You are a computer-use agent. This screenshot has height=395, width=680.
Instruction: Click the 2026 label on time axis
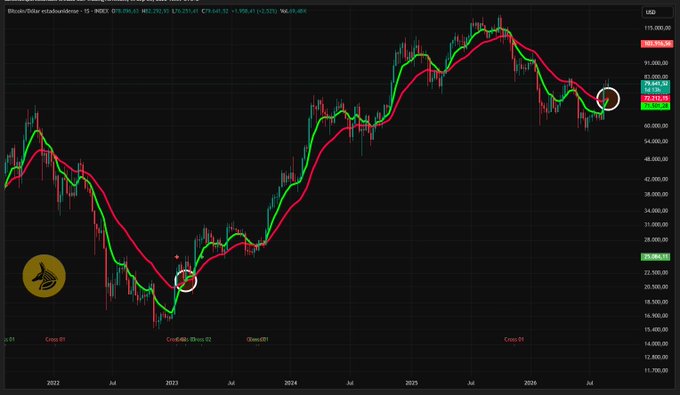[x=530, y=383]
